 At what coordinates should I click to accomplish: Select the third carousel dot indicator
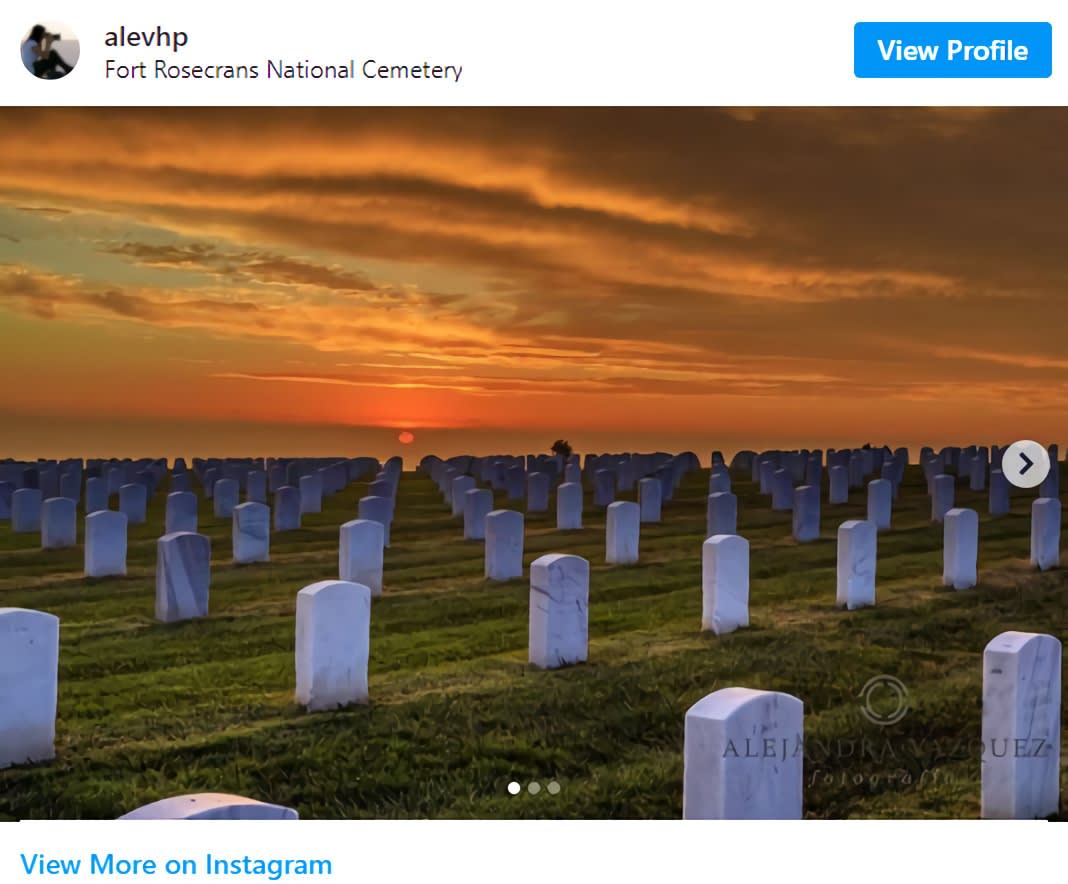click(x=554, y=788)
